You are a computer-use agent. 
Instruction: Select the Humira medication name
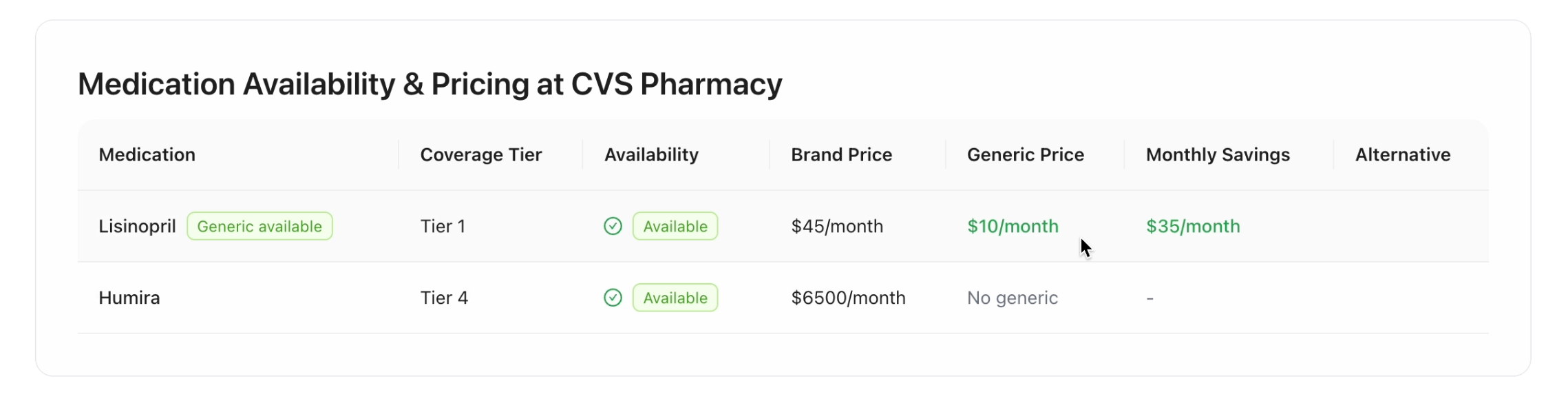[x=129, y=298]
